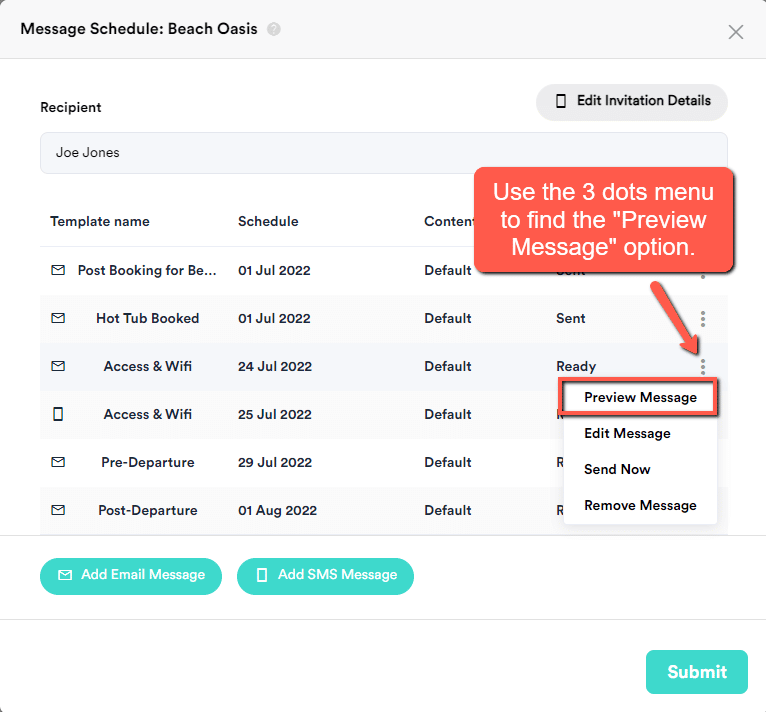
Task: Open three dots menu for Hot Tub Booked
Action: 702,319
